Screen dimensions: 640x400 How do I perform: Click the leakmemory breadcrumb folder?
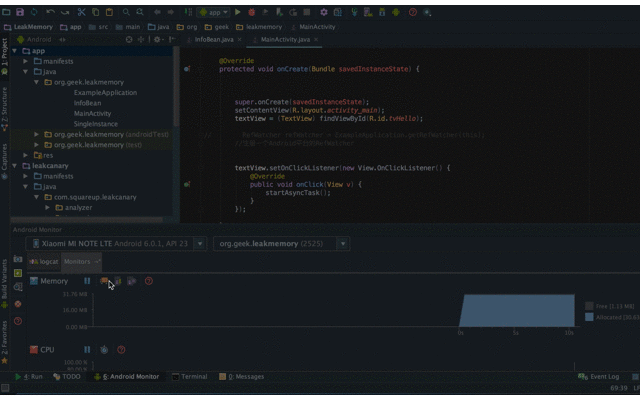pos(259,27)
